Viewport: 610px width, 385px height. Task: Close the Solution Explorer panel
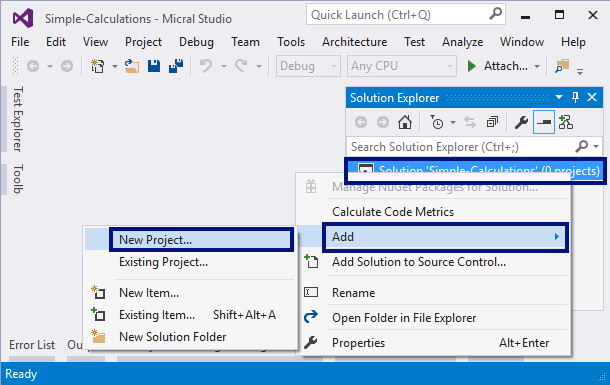point(592,97)
